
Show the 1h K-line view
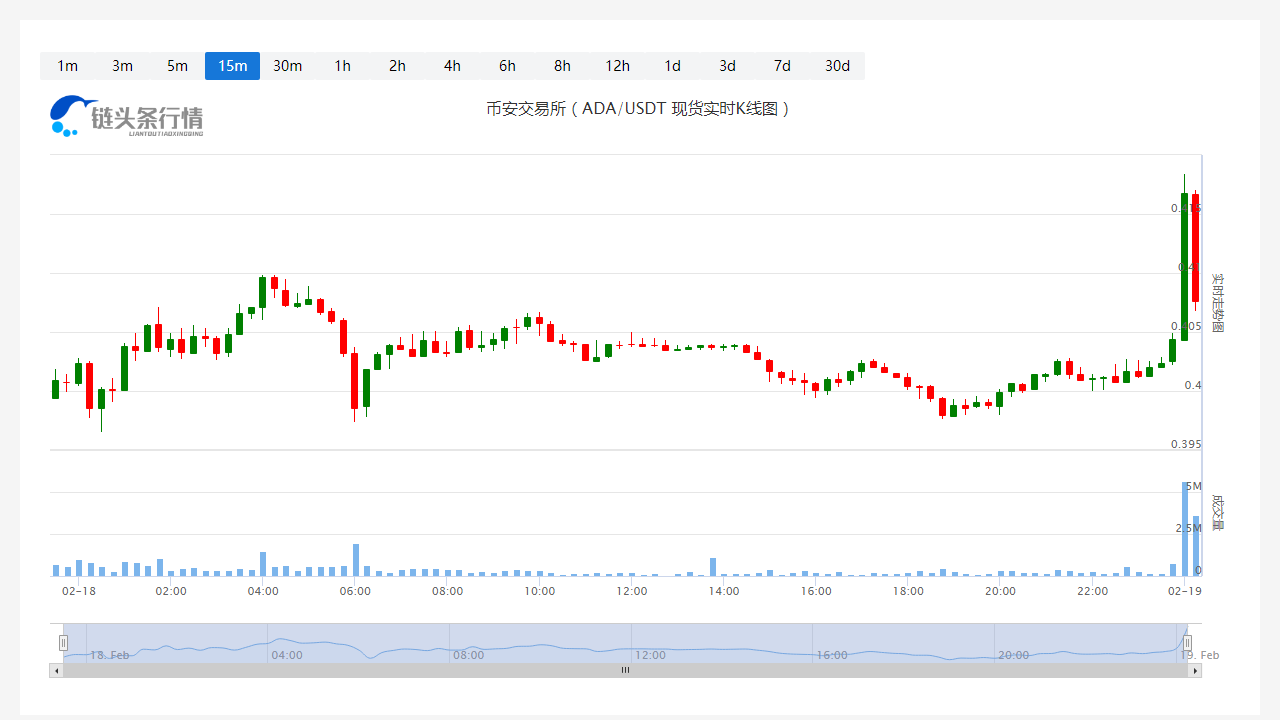342,66
